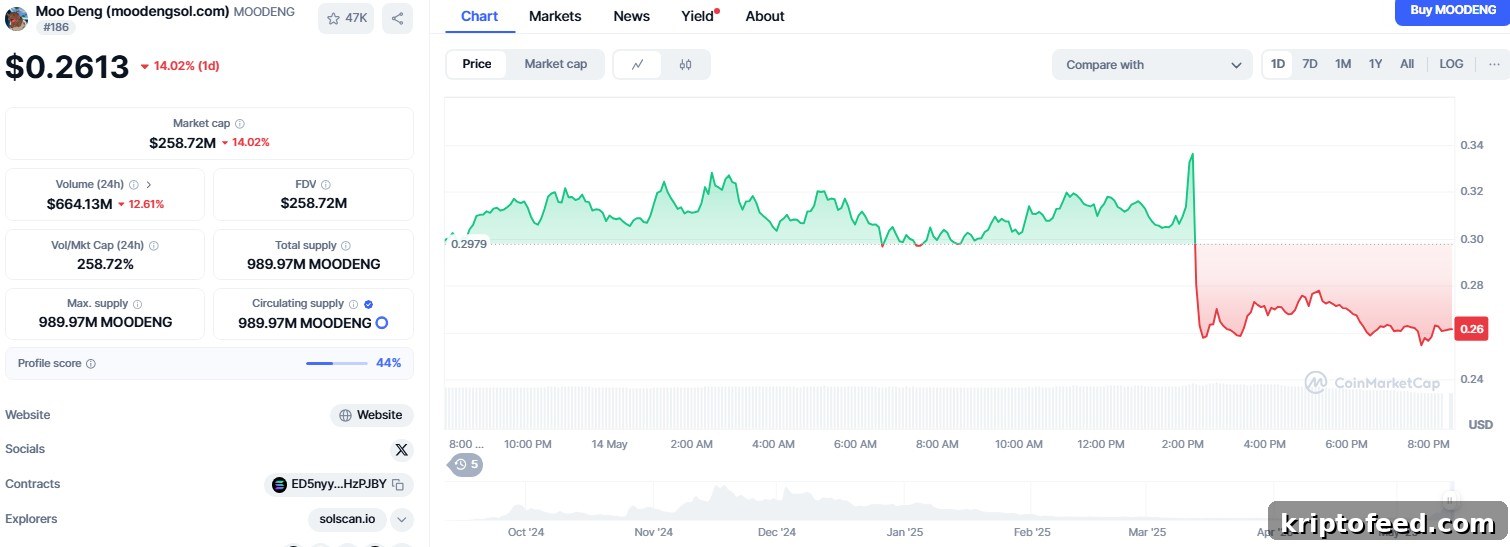Switch to candlestick chart icon
This screenshot has height=547, width=1510.
685,64
